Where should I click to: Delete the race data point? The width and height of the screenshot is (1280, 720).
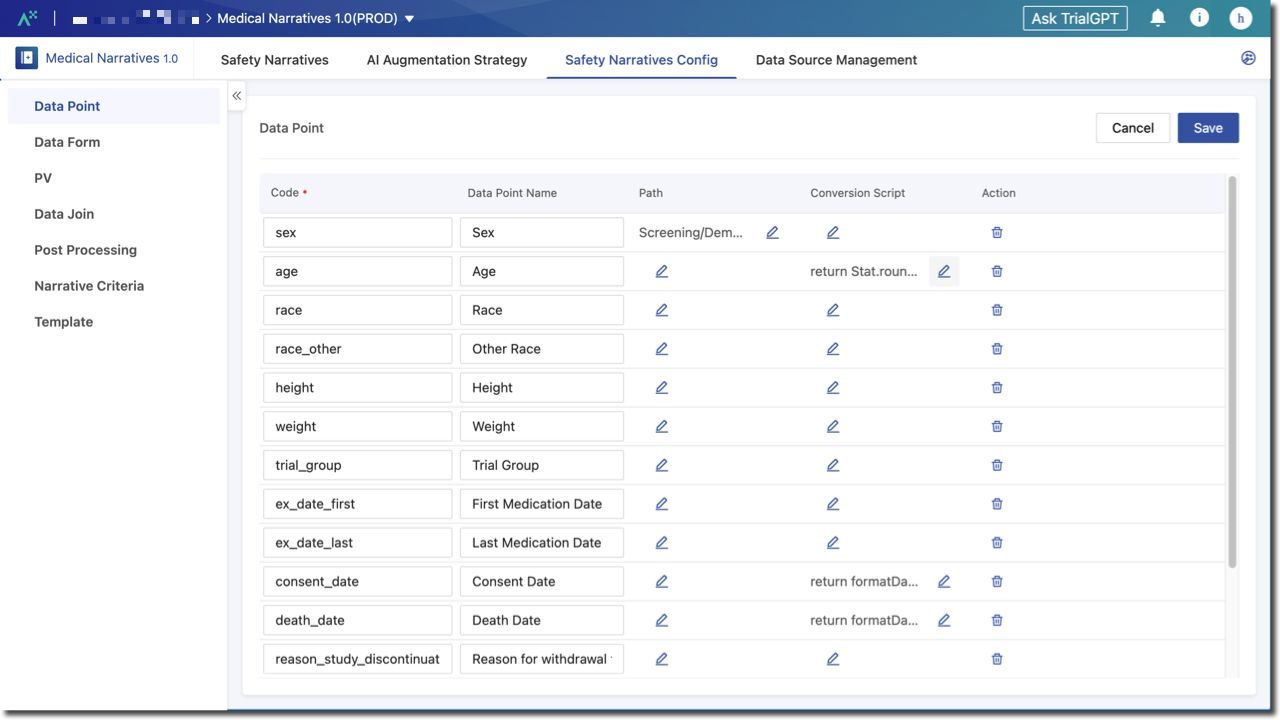pyautogui.click(x=997, y=311)
